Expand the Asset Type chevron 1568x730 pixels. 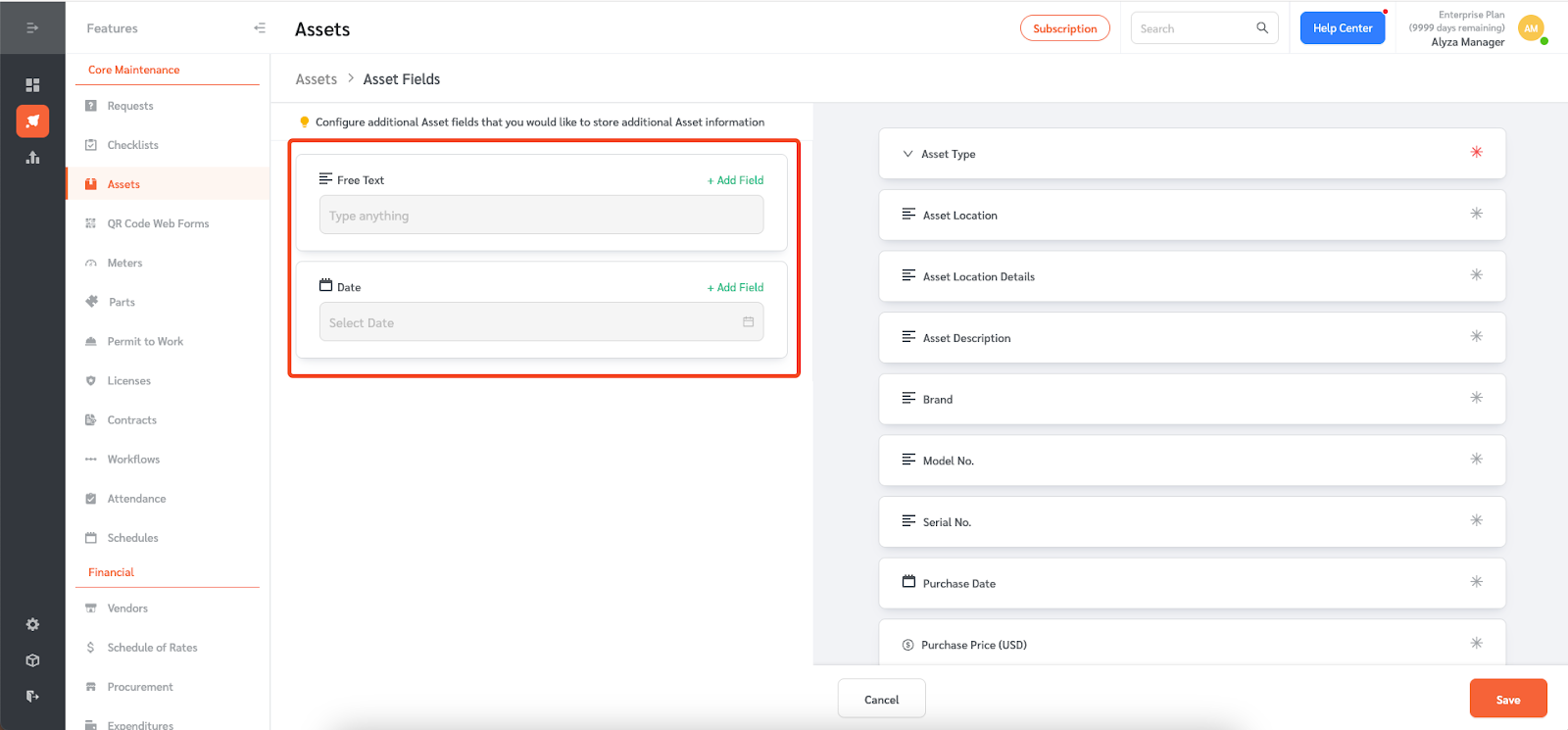pos(907,154)
